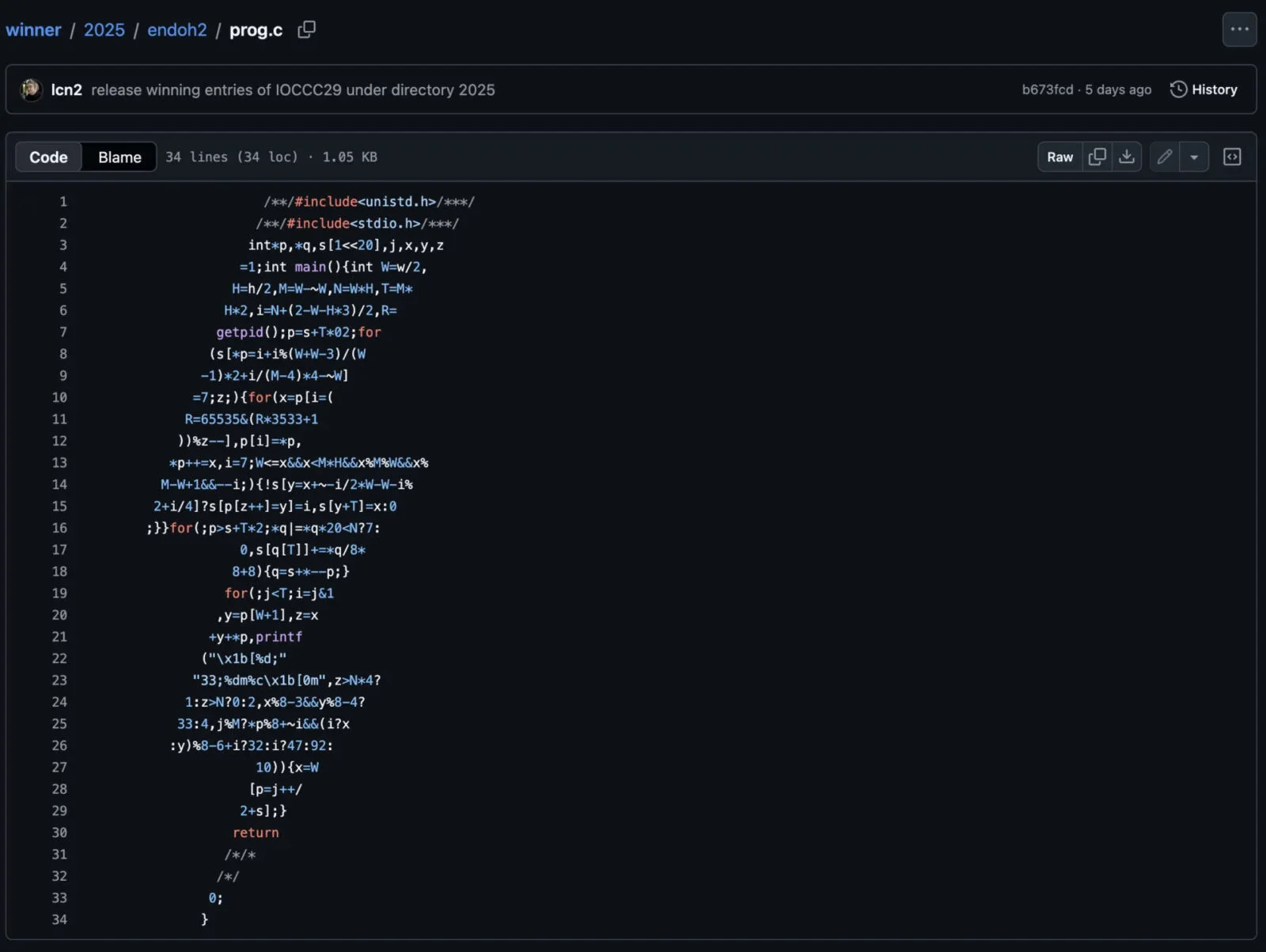Image resolution: width=1266 pixels, height=952 pixels.
Task: Copy raw file contents icon
Action: [1097, 157]
